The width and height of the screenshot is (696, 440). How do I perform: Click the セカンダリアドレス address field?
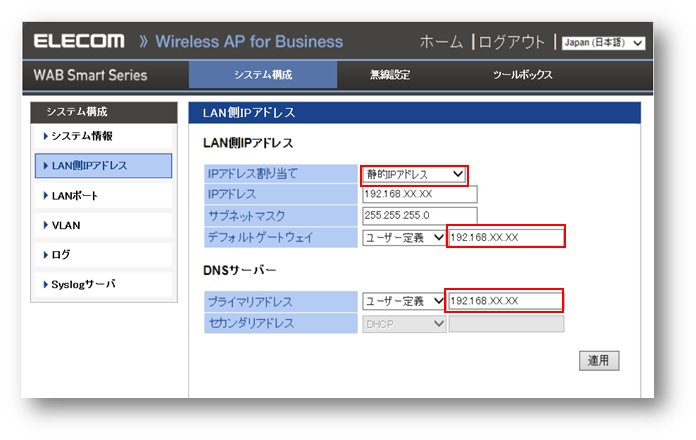point(506,324)
